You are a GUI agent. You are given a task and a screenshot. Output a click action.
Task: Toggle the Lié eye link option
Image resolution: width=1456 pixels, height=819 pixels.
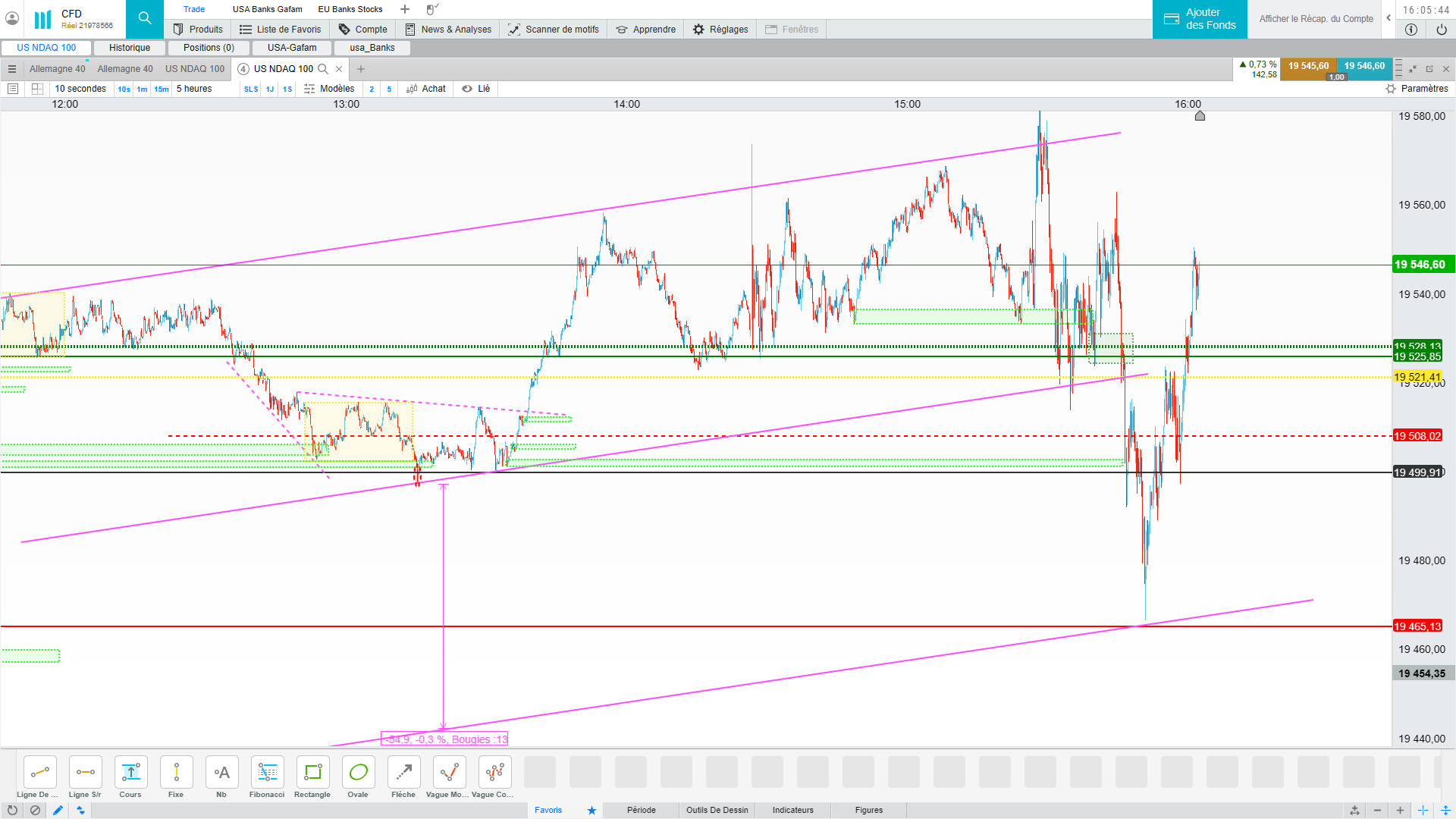coord(476,89)
